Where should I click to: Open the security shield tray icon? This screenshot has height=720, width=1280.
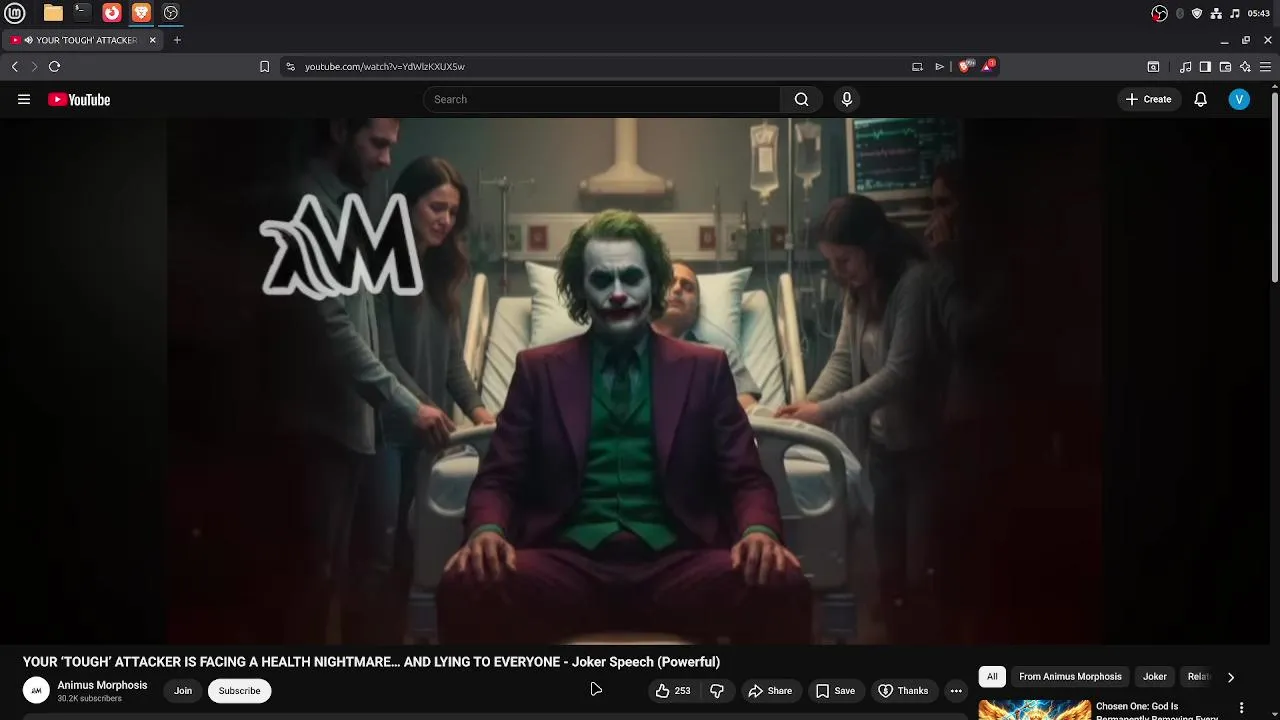(x=1197, y=13)
